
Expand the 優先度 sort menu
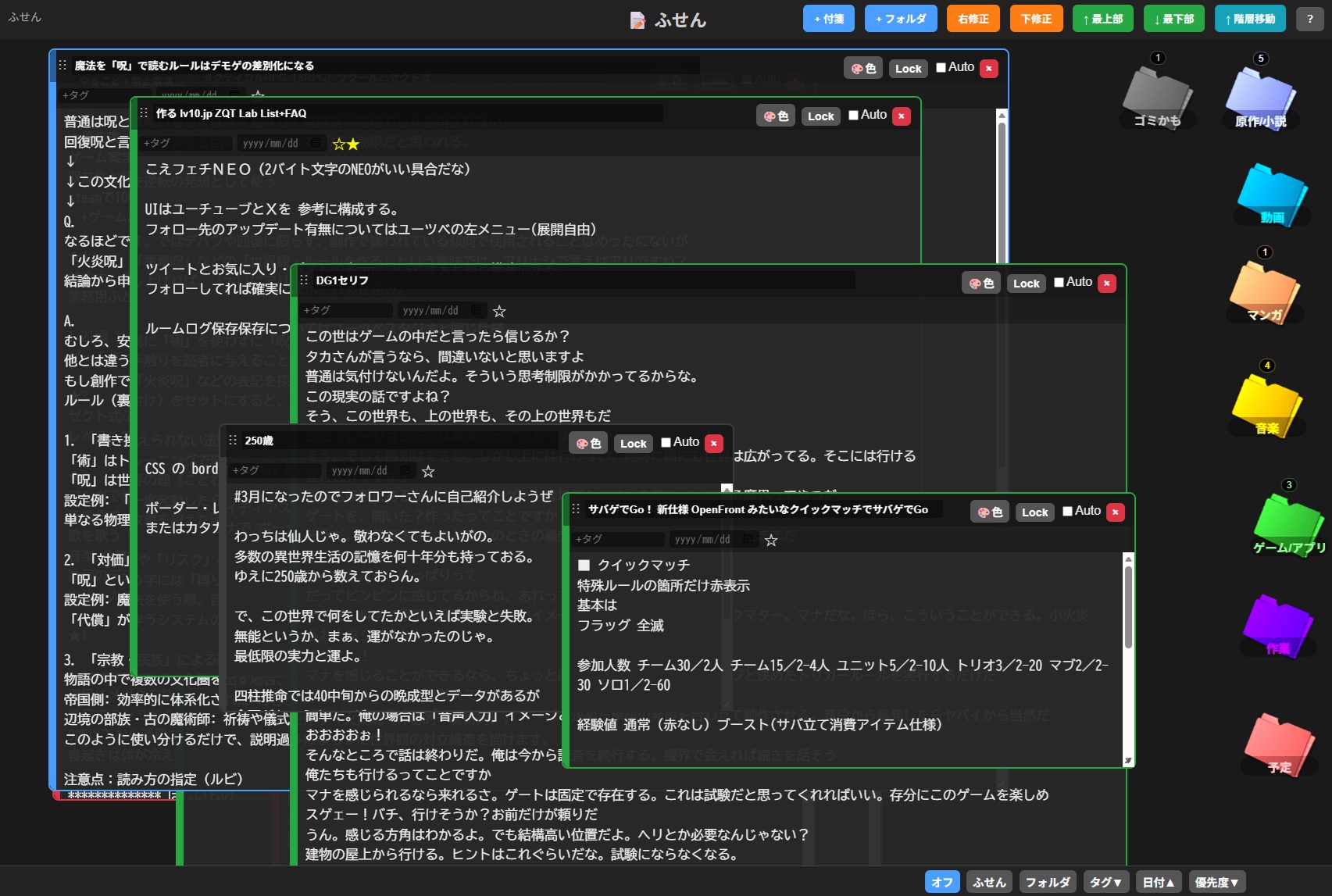[1216, 882]
